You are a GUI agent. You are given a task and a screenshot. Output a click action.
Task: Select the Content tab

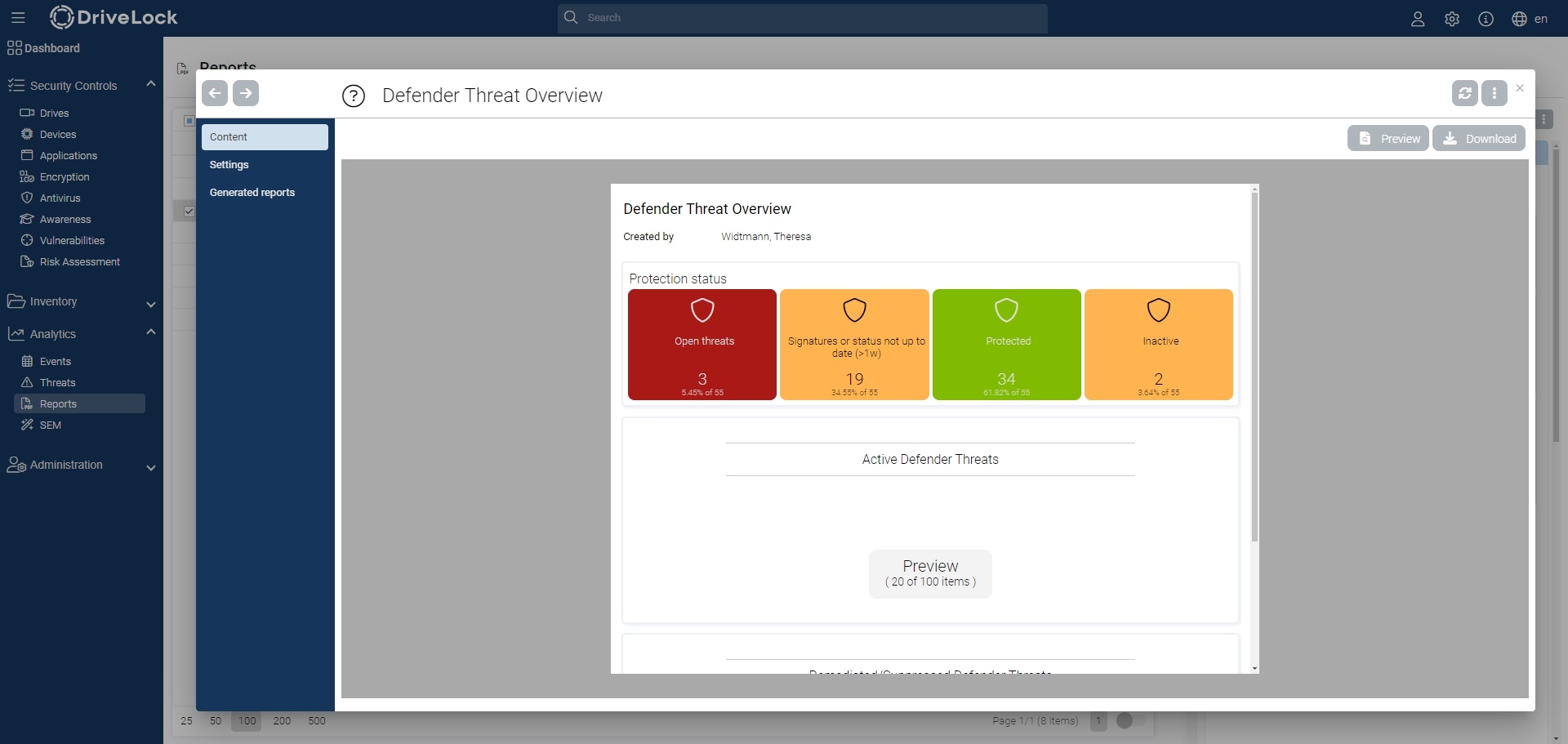pyautogui.click(x=265, y=137)
